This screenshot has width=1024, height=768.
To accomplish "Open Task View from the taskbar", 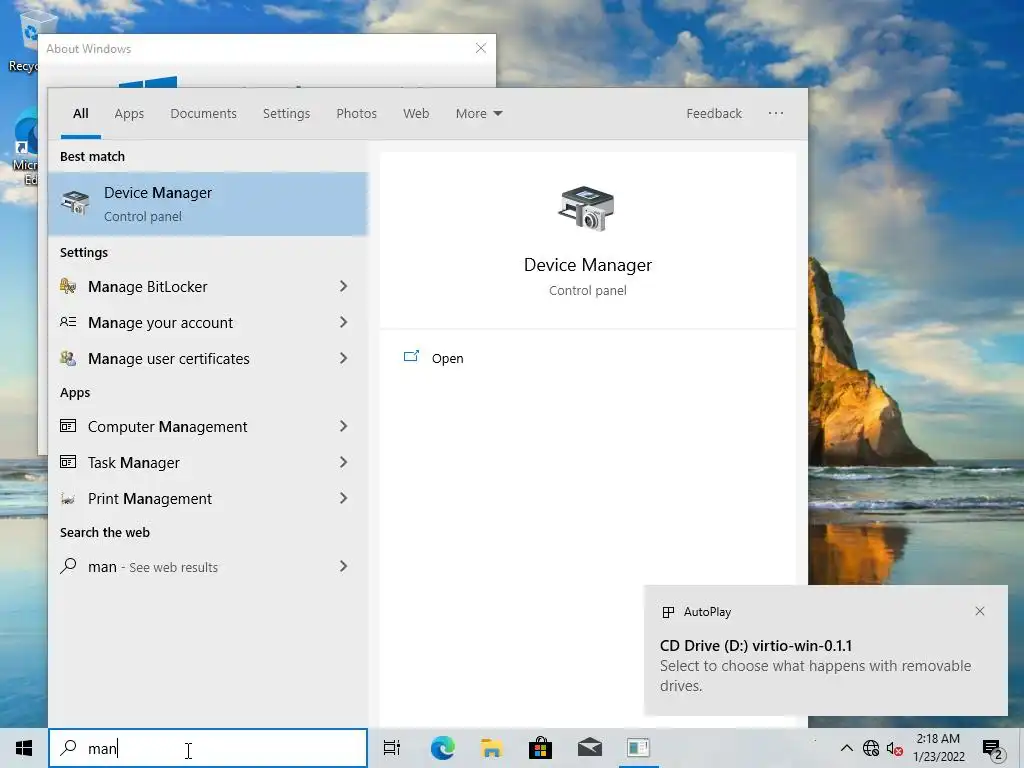I will point(392,748).
